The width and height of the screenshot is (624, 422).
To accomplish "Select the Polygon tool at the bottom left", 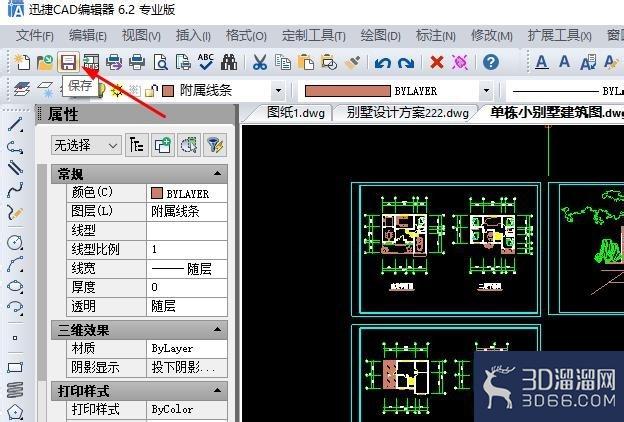I will [x=15, y=412].
